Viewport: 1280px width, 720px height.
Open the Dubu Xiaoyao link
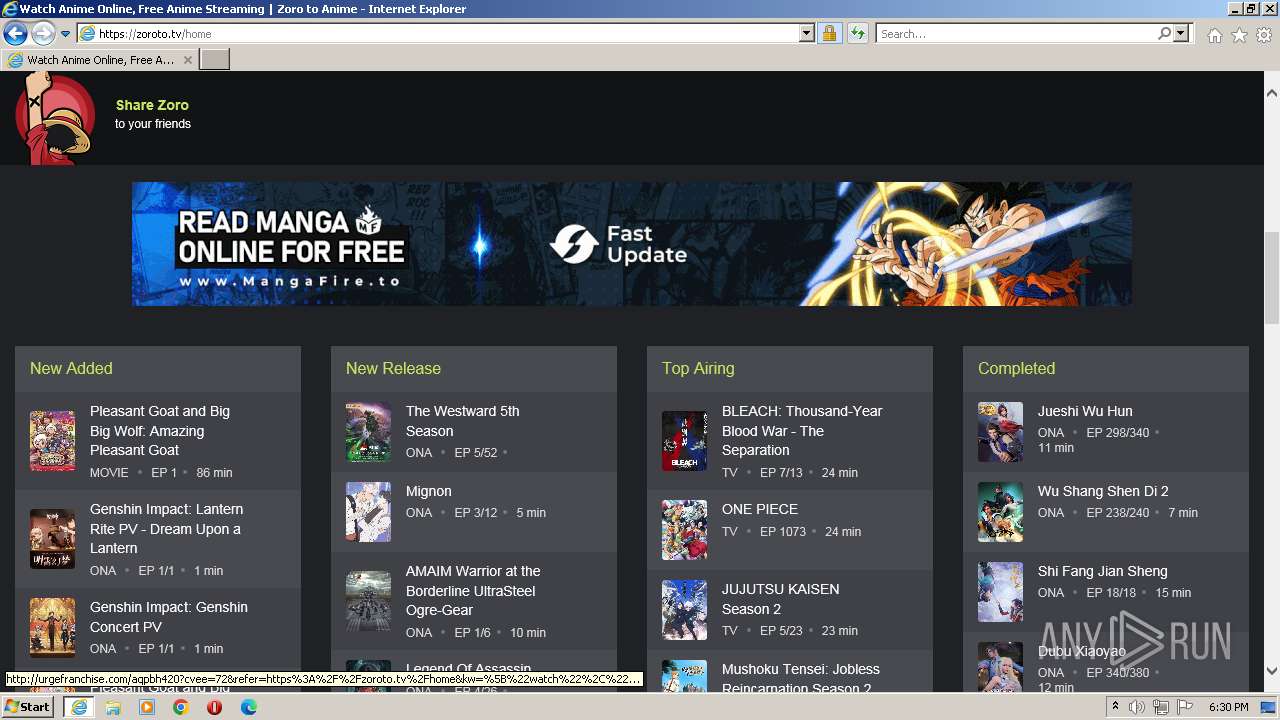coord(1082,651)
